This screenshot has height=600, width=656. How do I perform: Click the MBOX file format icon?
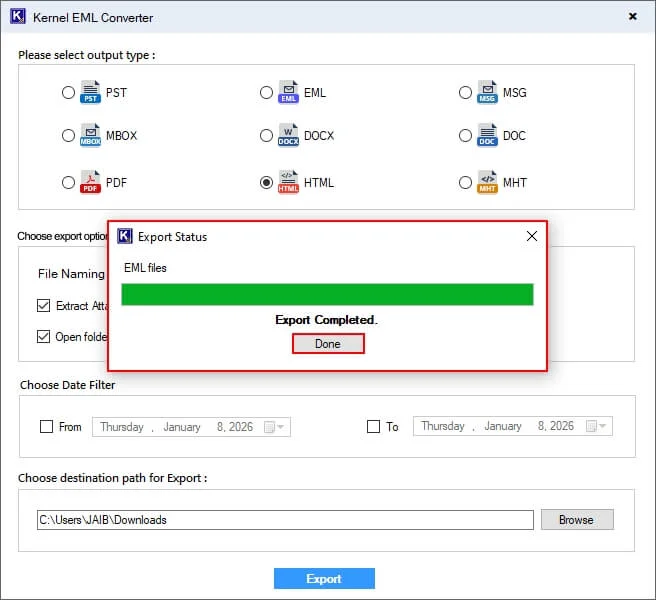tap(90, 135)
